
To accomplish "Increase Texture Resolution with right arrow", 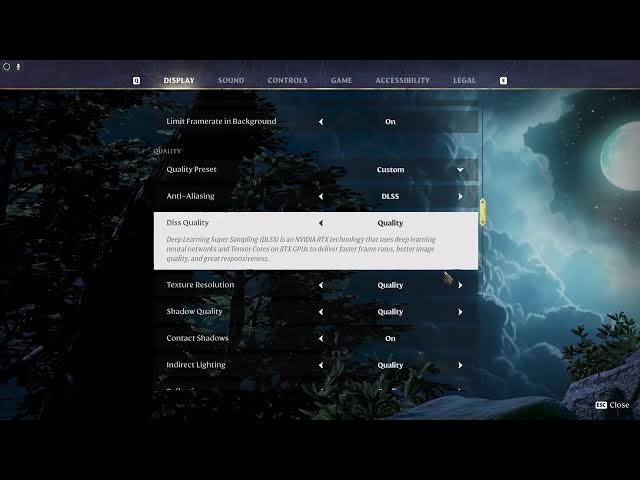I will pos(460,285).
